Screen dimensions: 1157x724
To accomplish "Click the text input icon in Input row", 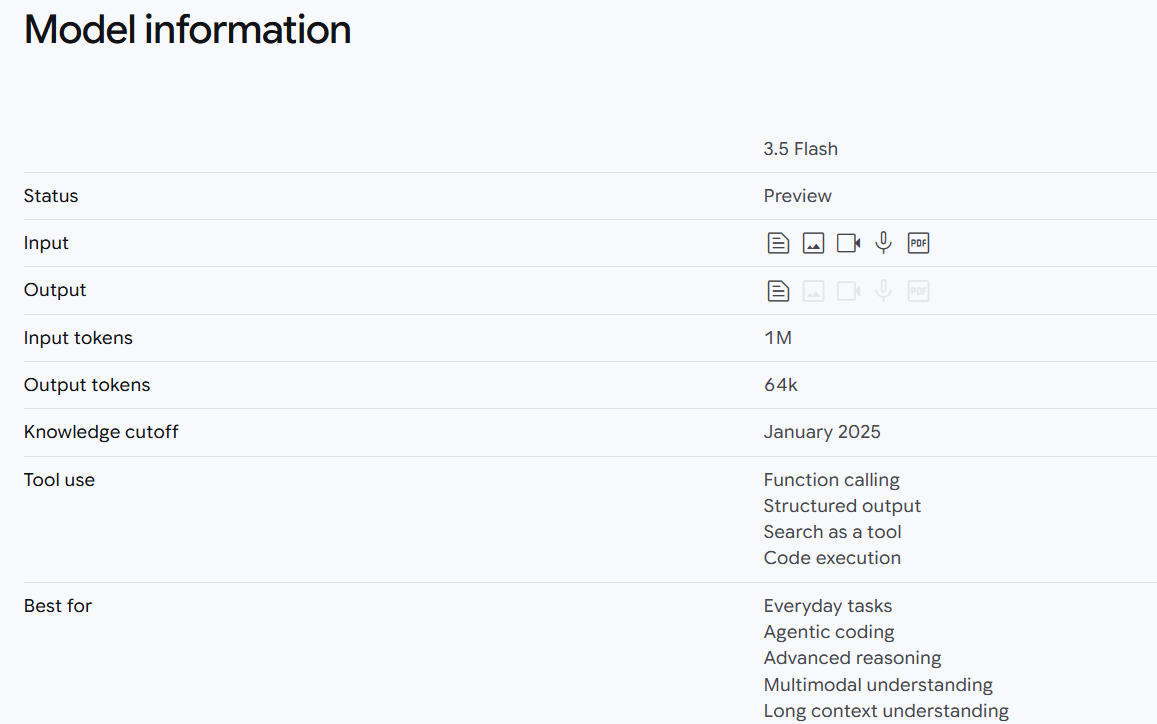I will [778, 243].
